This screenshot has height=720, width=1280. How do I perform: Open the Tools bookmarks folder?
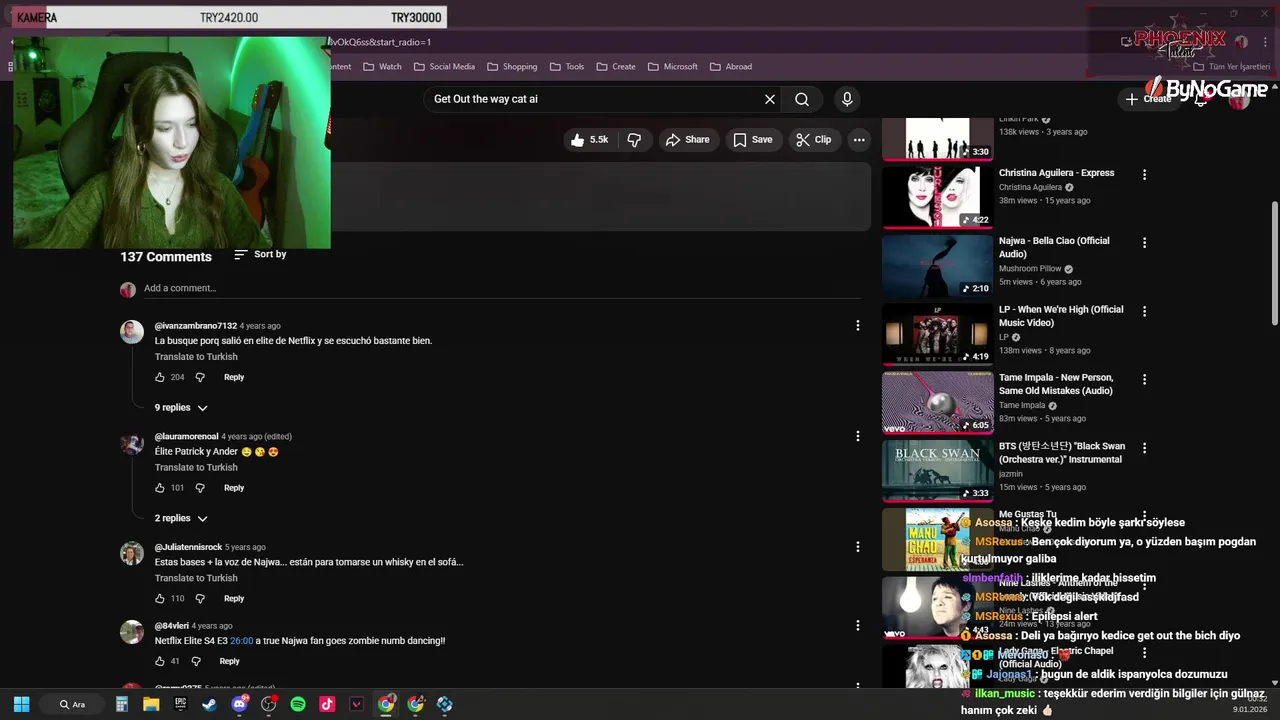[566, 67]
